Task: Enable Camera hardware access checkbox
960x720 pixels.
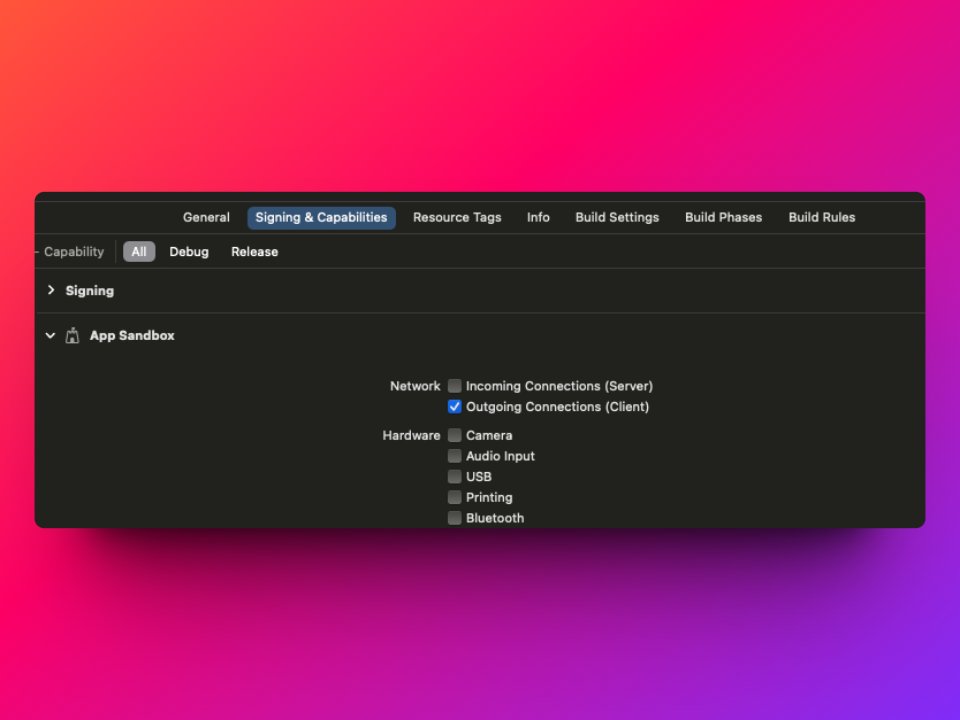Action: pyautogui.click(x=454, y=435)
